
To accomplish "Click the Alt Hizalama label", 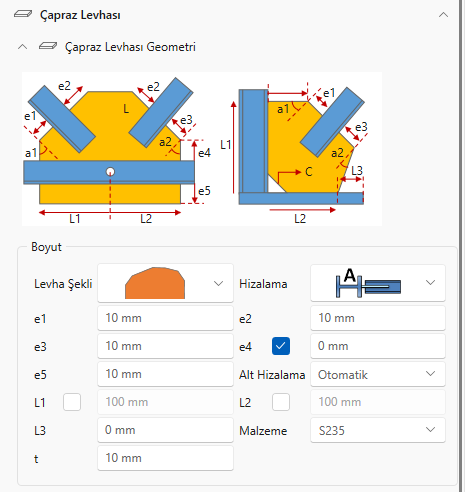I will tap(272, 375).
